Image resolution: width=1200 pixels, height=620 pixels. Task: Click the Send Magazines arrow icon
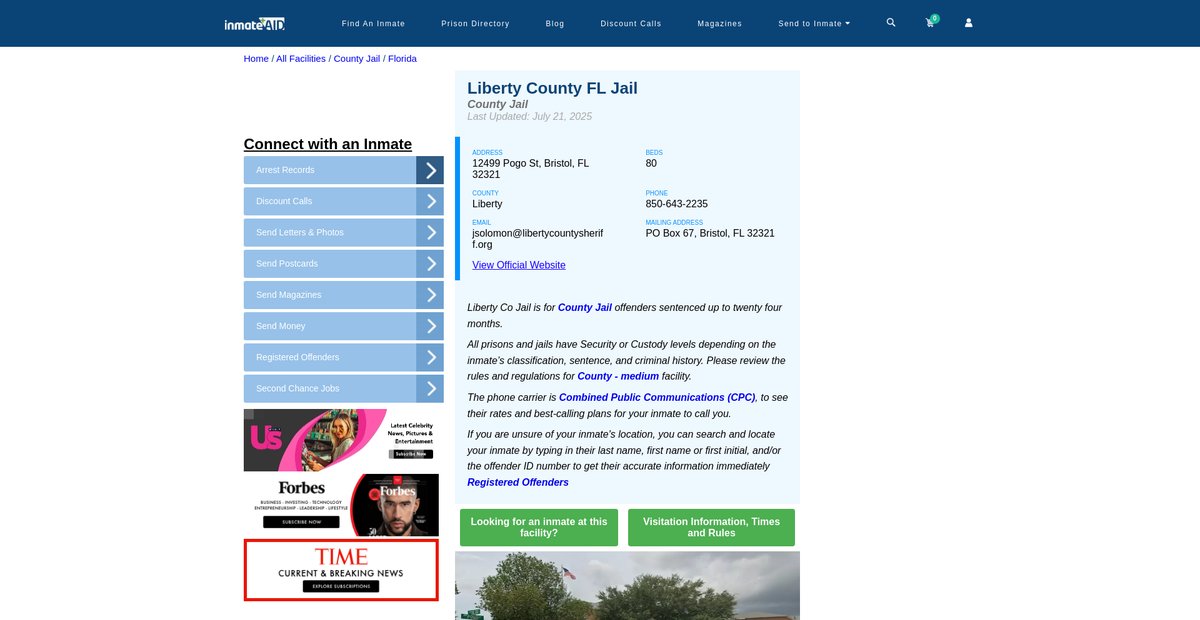click(430, 295)
